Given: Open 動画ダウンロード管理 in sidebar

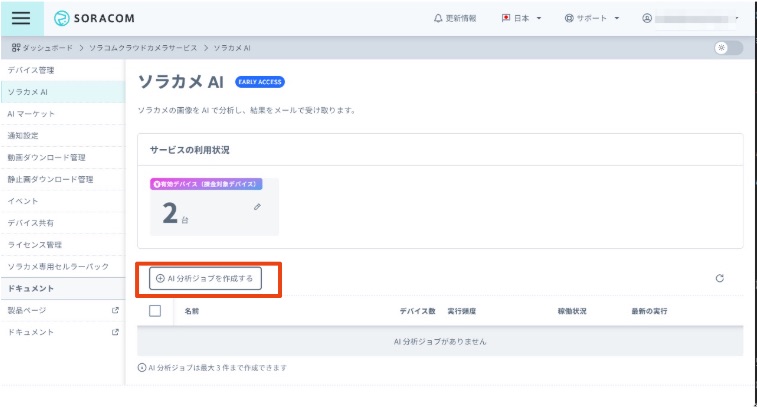Looking at the screenshot, I should coord(63,157).
